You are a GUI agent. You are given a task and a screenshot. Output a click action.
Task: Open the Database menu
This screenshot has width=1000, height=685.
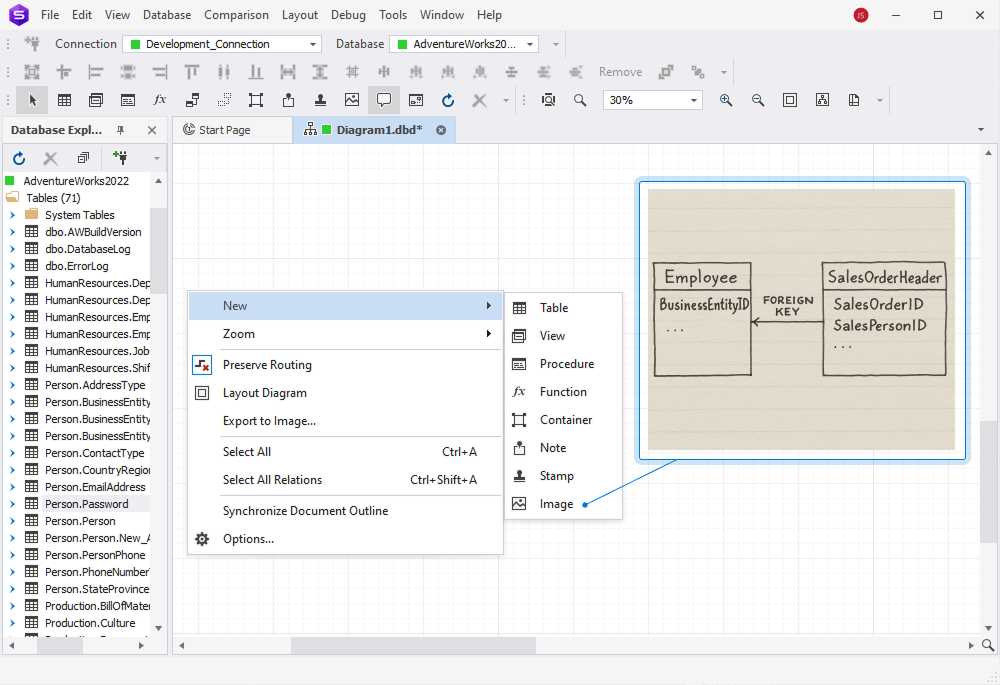pyautogui.click(x=166, y=14)
